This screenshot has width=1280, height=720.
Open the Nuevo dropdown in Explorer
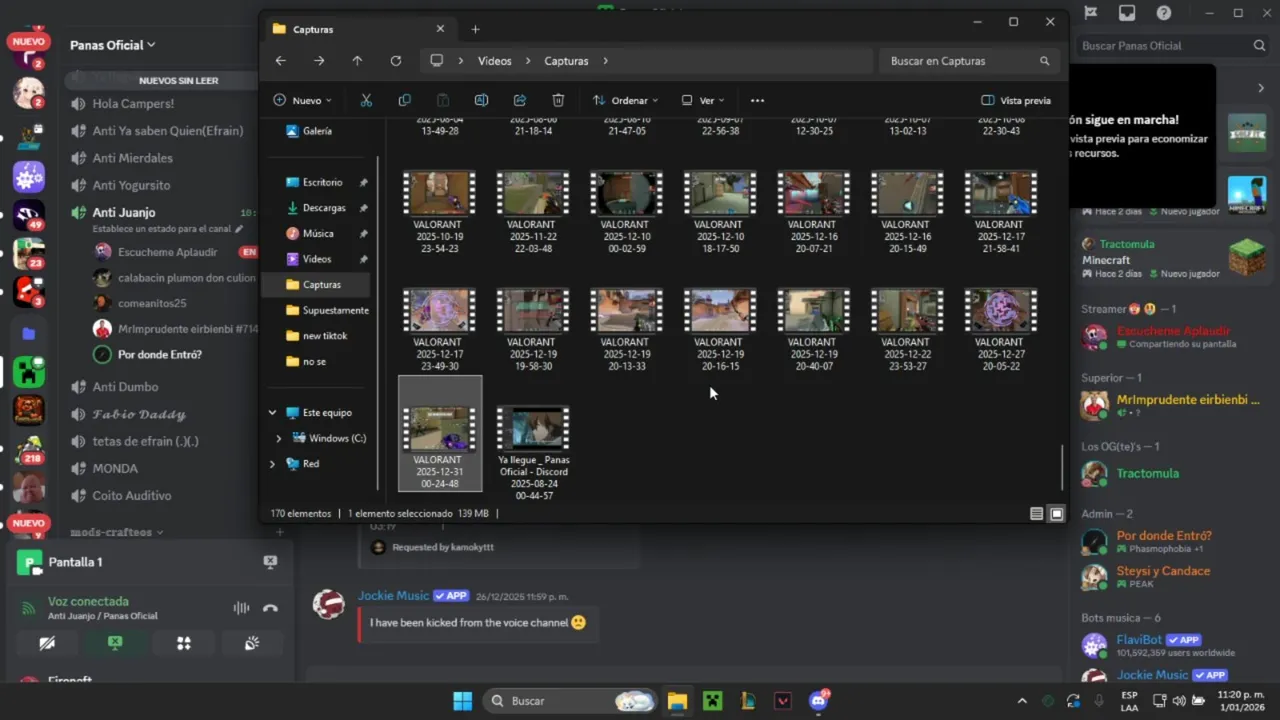pos(302,100)
